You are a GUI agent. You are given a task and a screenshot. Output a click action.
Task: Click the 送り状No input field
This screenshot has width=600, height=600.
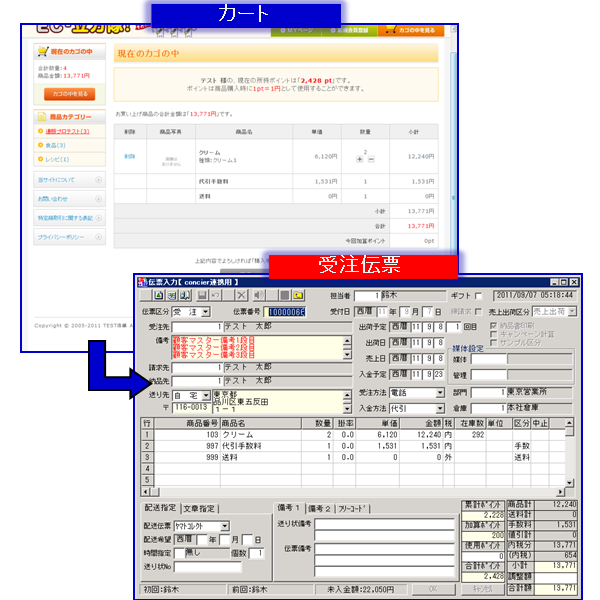click(x=208, y=566)
